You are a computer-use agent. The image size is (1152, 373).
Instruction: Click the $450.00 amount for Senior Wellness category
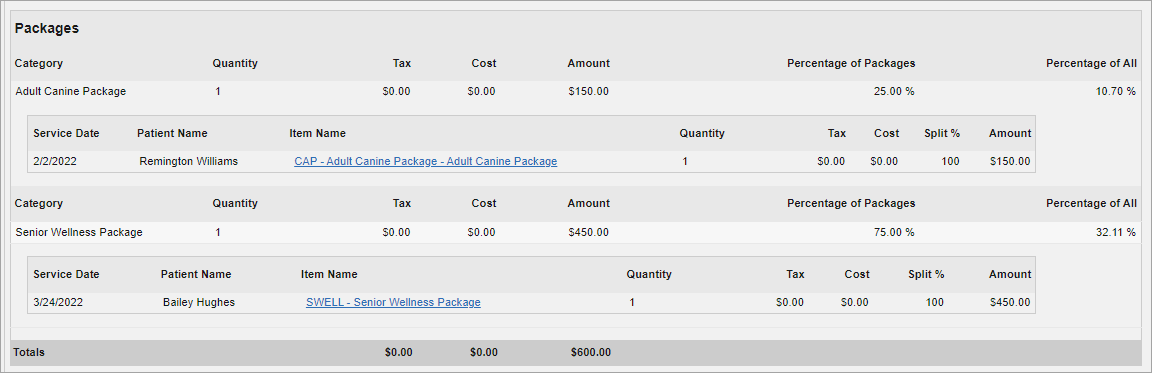pyautogui.click(x=588, y=233)
